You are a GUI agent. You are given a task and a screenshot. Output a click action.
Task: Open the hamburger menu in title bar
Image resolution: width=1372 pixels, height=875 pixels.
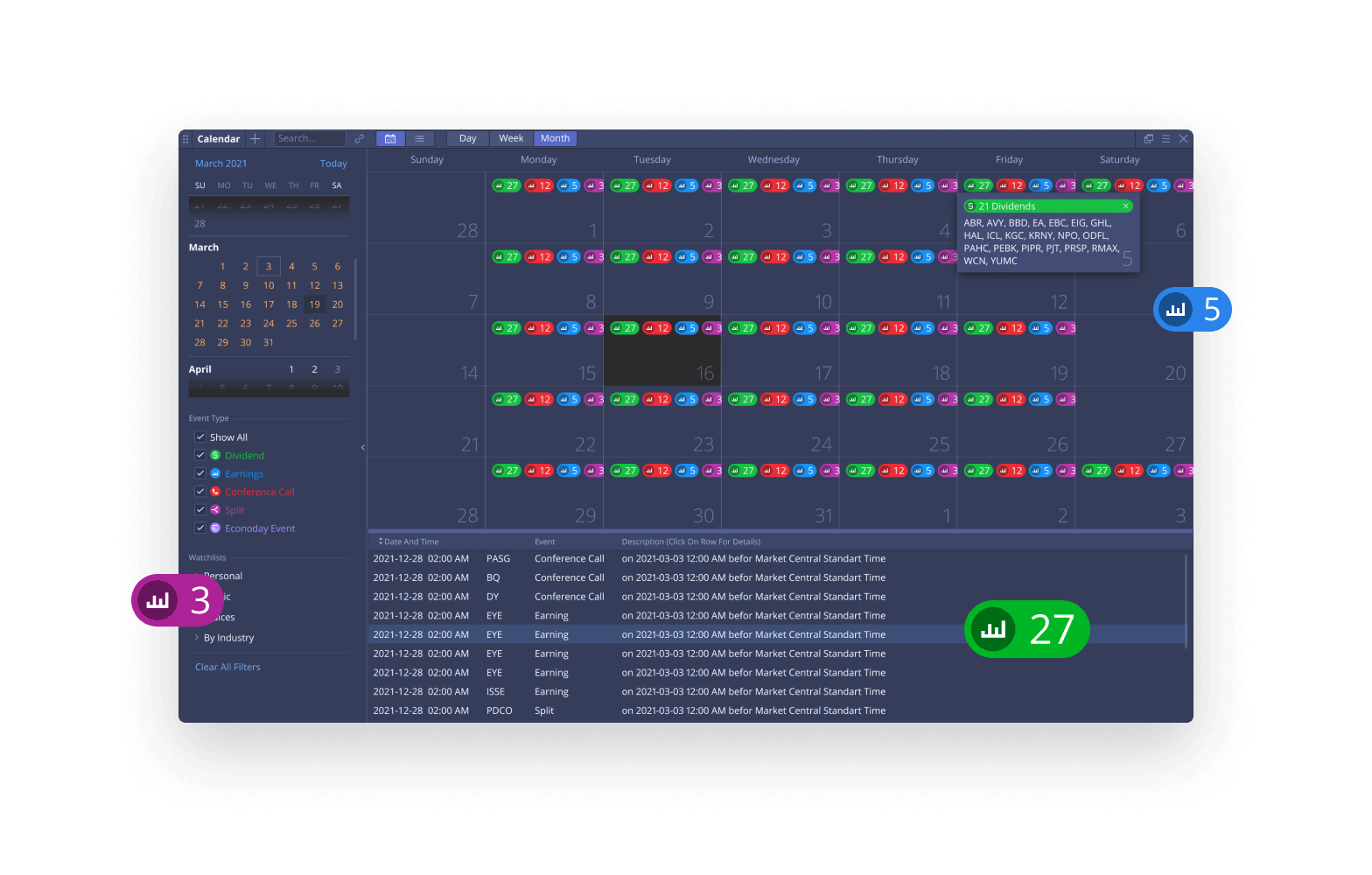tap(1165, 138)
